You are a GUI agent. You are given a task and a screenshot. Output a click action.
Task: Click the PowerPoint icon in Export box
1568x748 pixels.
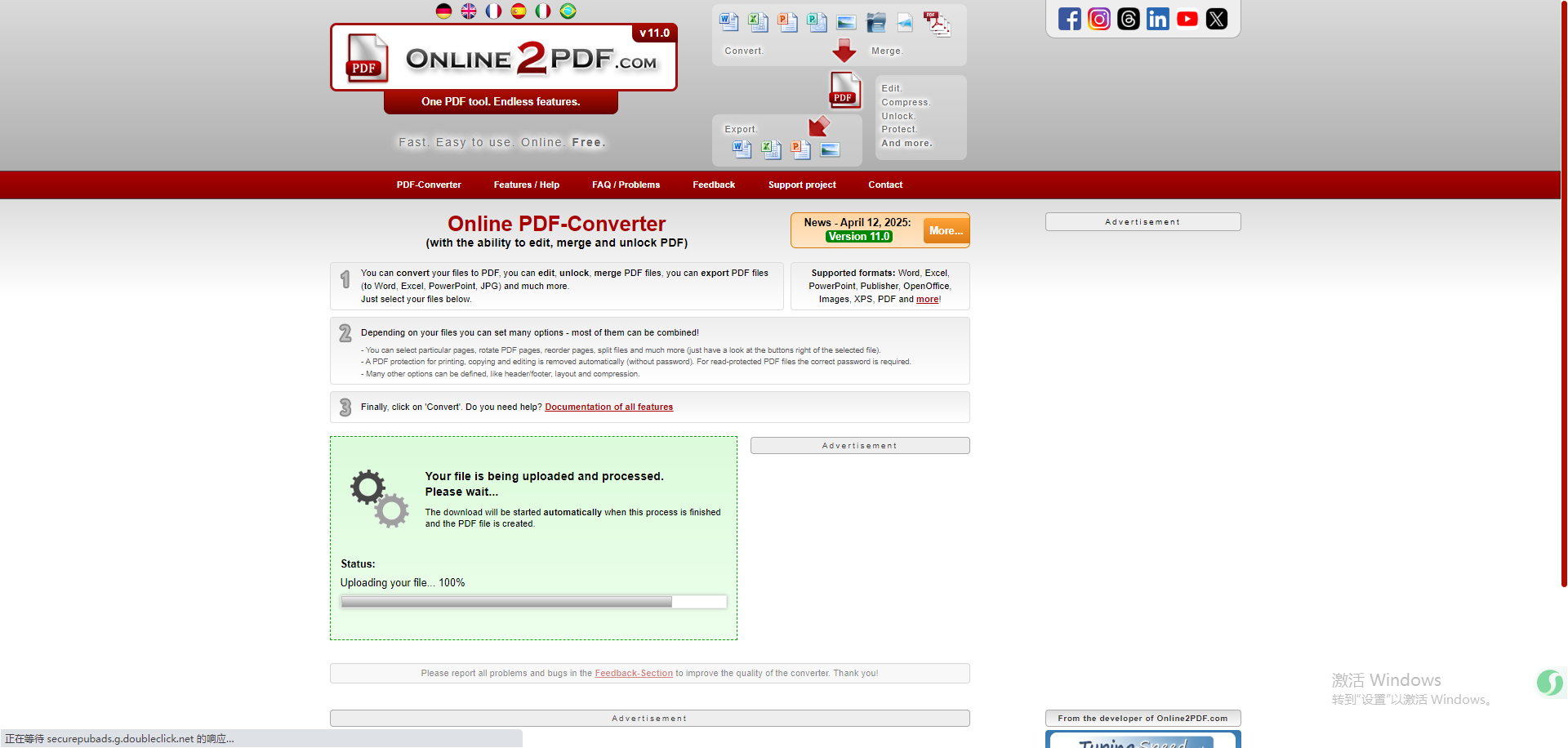pyautogui.click(x=800, y=149)
